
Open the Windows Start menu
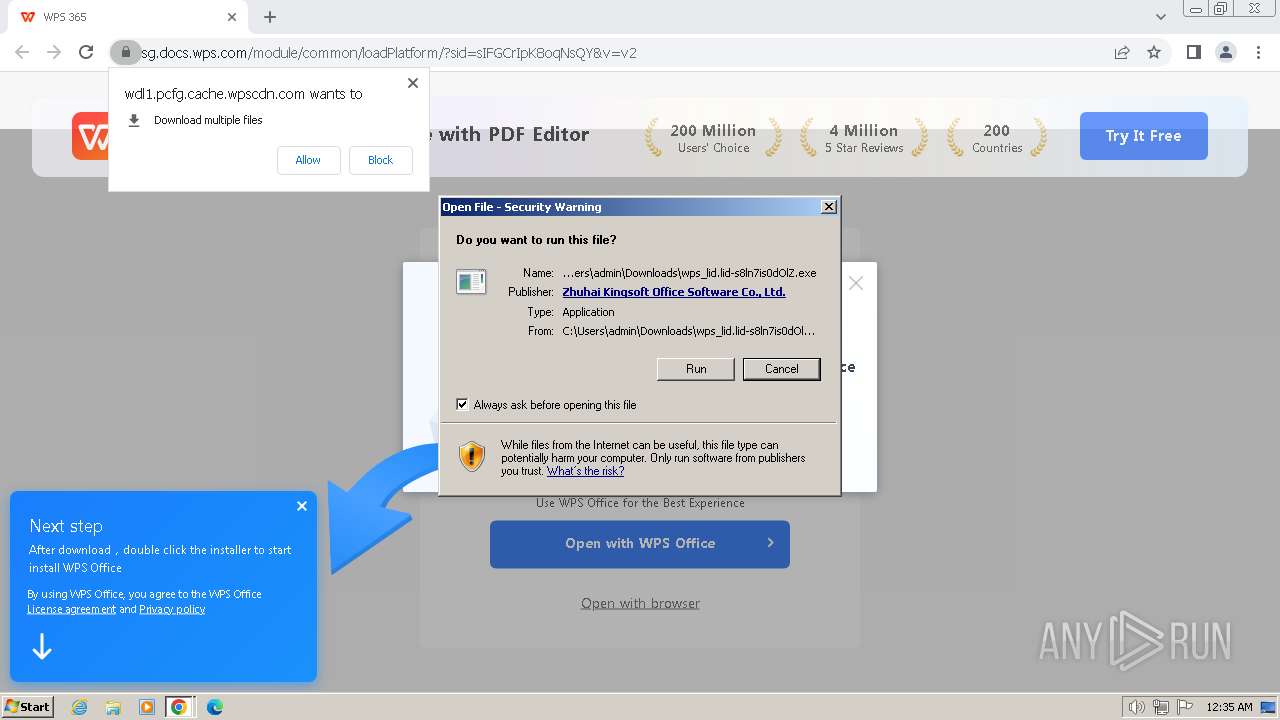point(28,707)
